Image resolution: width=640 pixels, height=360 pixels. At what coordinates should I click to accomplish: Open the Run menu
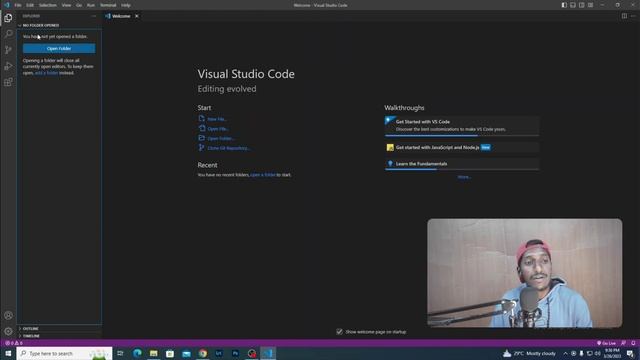point(91,5)
